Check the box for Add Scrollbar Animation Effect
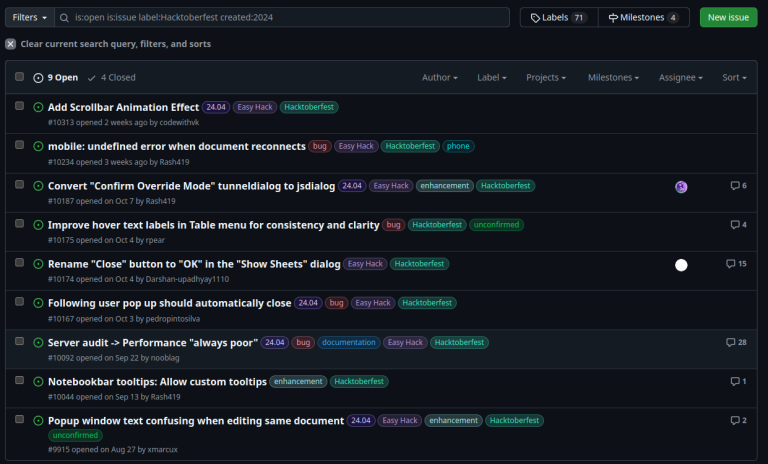 click(x=19, y=106)
